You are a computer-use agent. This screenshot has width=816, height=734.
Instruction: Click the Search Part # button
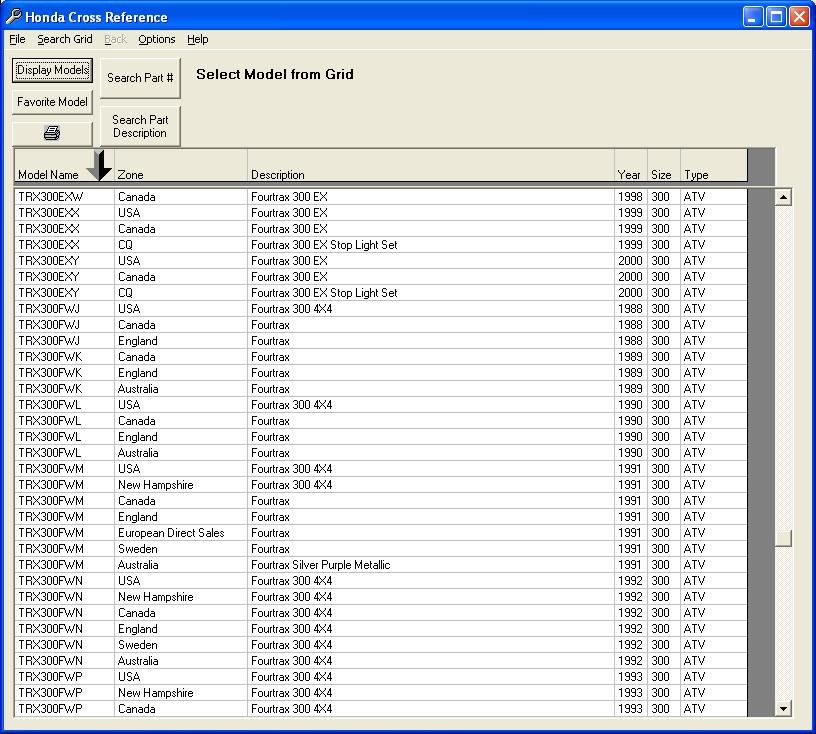(x=140, y=78)
